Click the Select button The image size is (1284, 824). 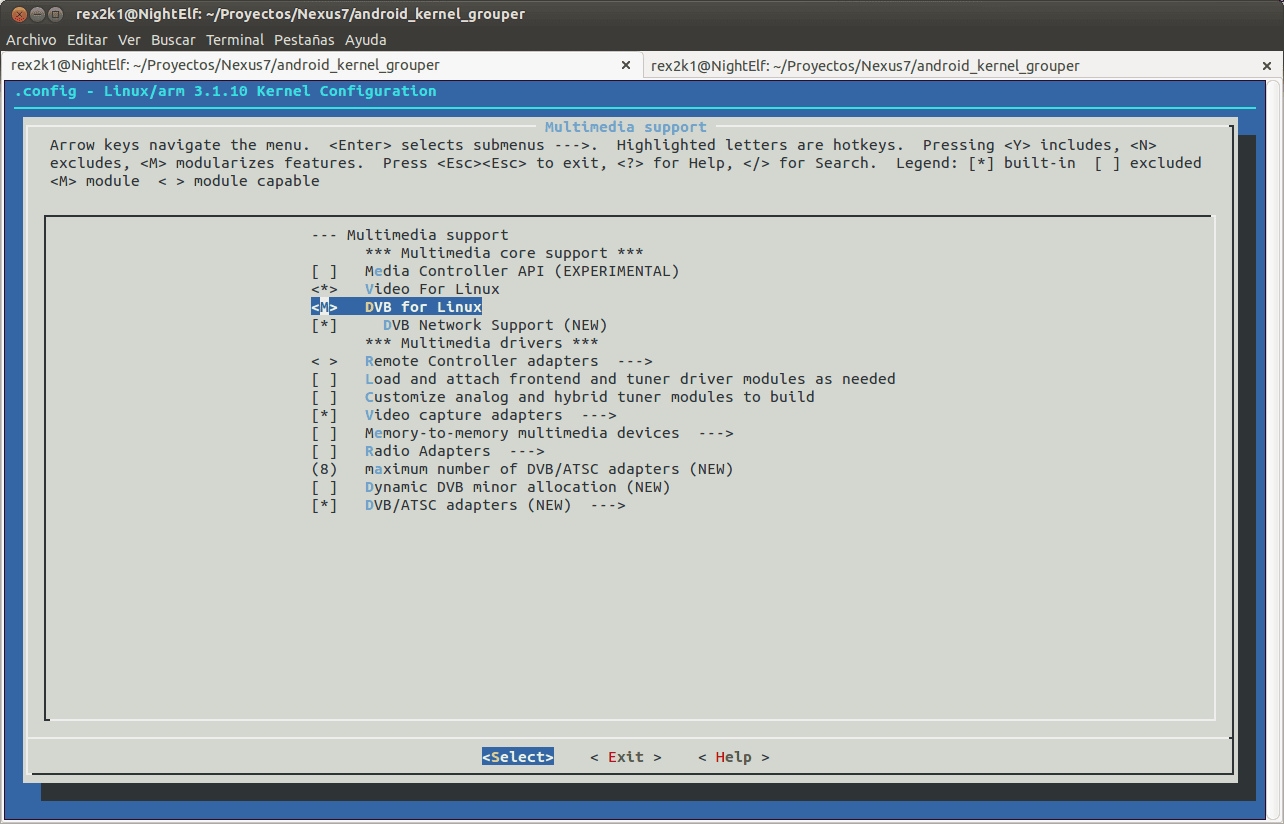tap(518, 757)
